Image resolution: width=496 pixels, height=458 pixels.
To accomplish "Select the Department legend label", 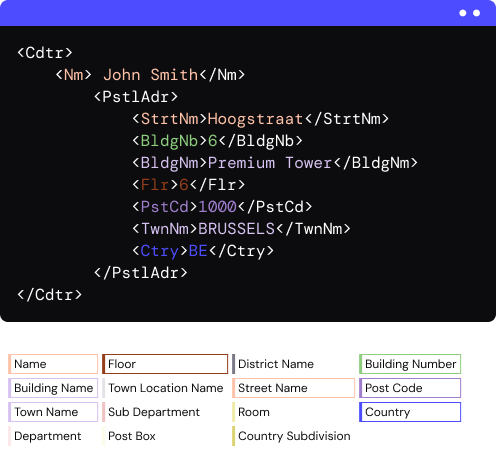I will [x=47, y=436].
